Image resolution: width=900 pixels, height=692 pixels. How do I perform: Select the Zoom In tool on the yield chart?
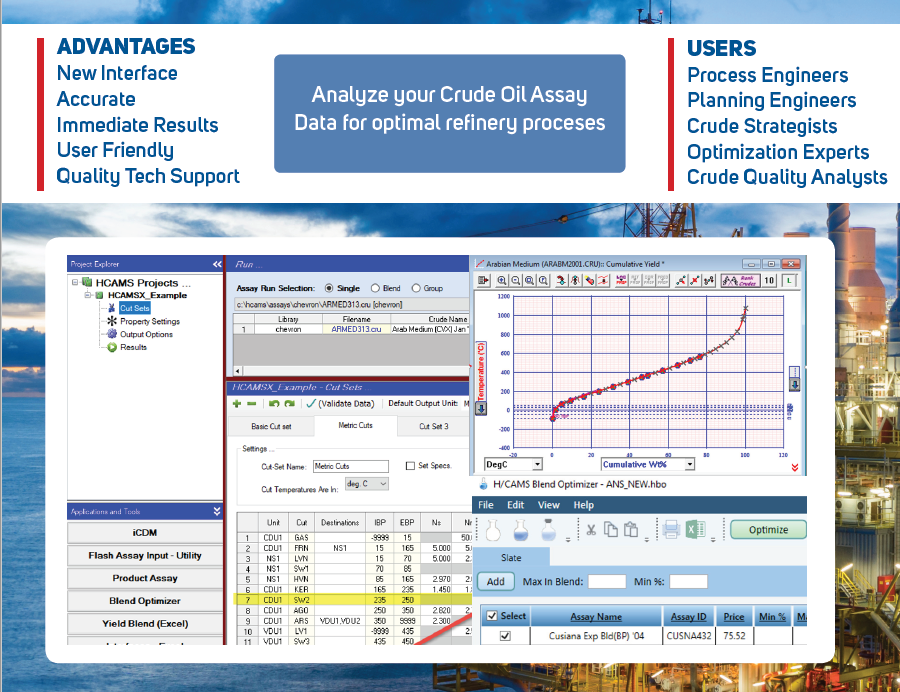click(501, 280)
